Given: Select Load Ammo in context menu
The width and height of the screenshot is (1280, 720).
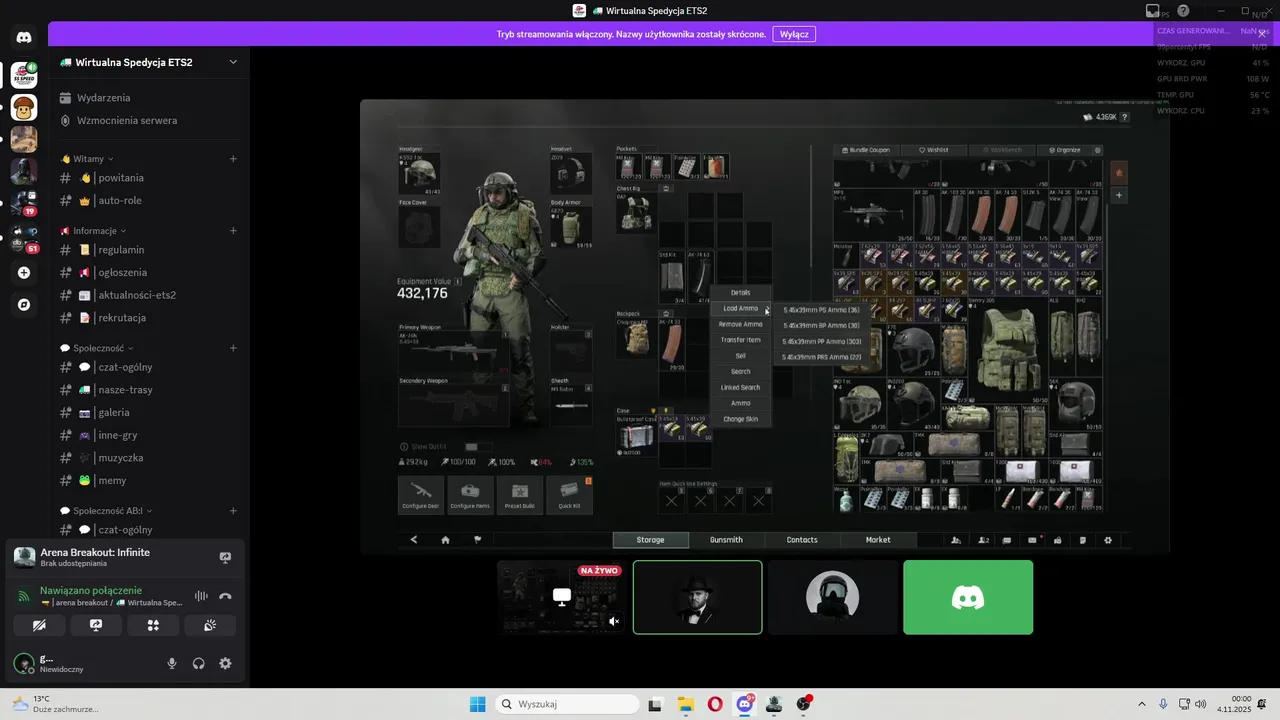Looking at the screenshot, I should click(741, 308).
